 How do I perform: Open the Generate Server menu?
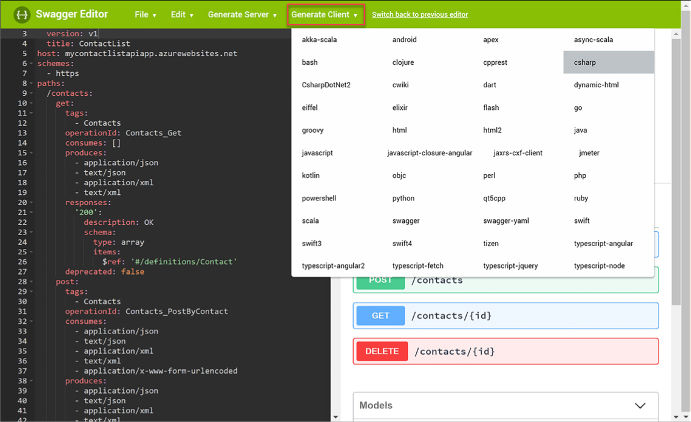[242, 15]
